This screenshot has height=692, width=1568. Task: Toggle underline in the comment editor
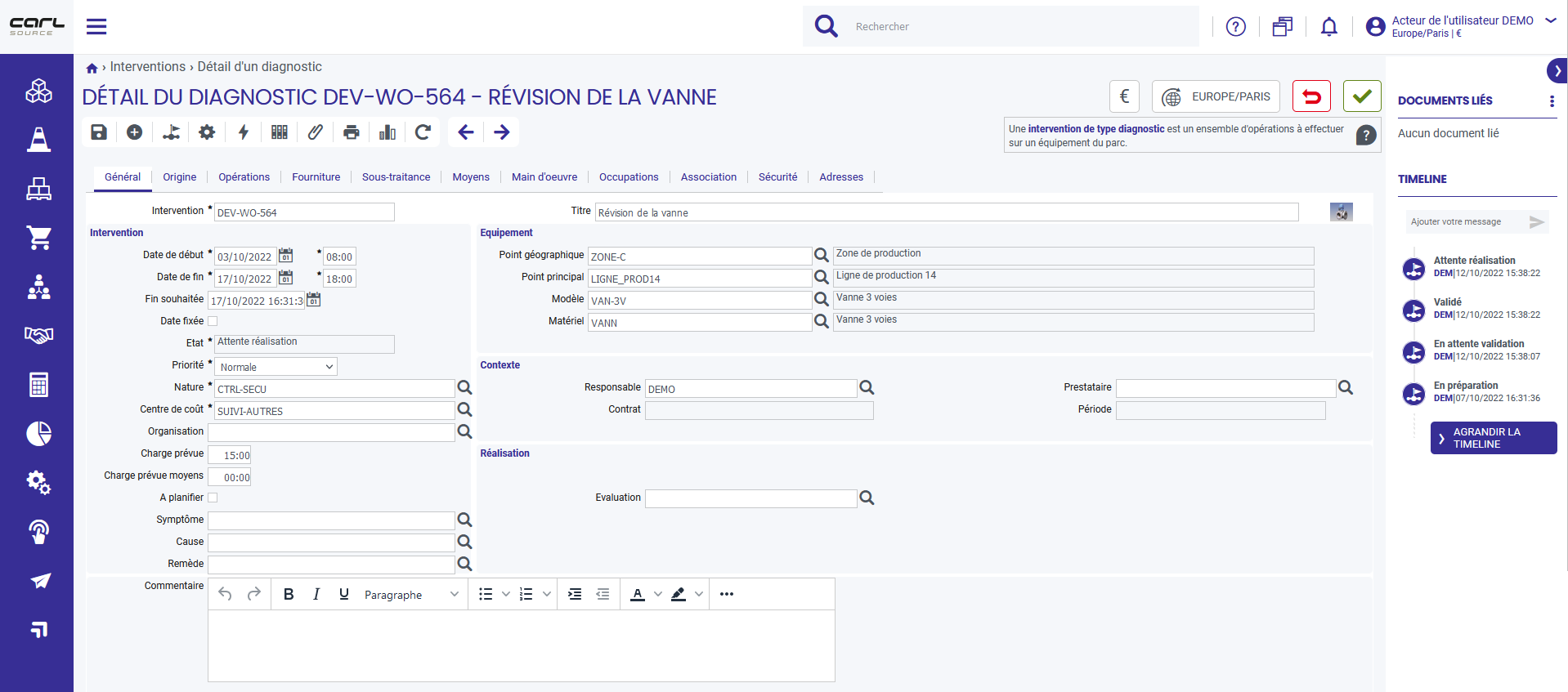point(344,594)
